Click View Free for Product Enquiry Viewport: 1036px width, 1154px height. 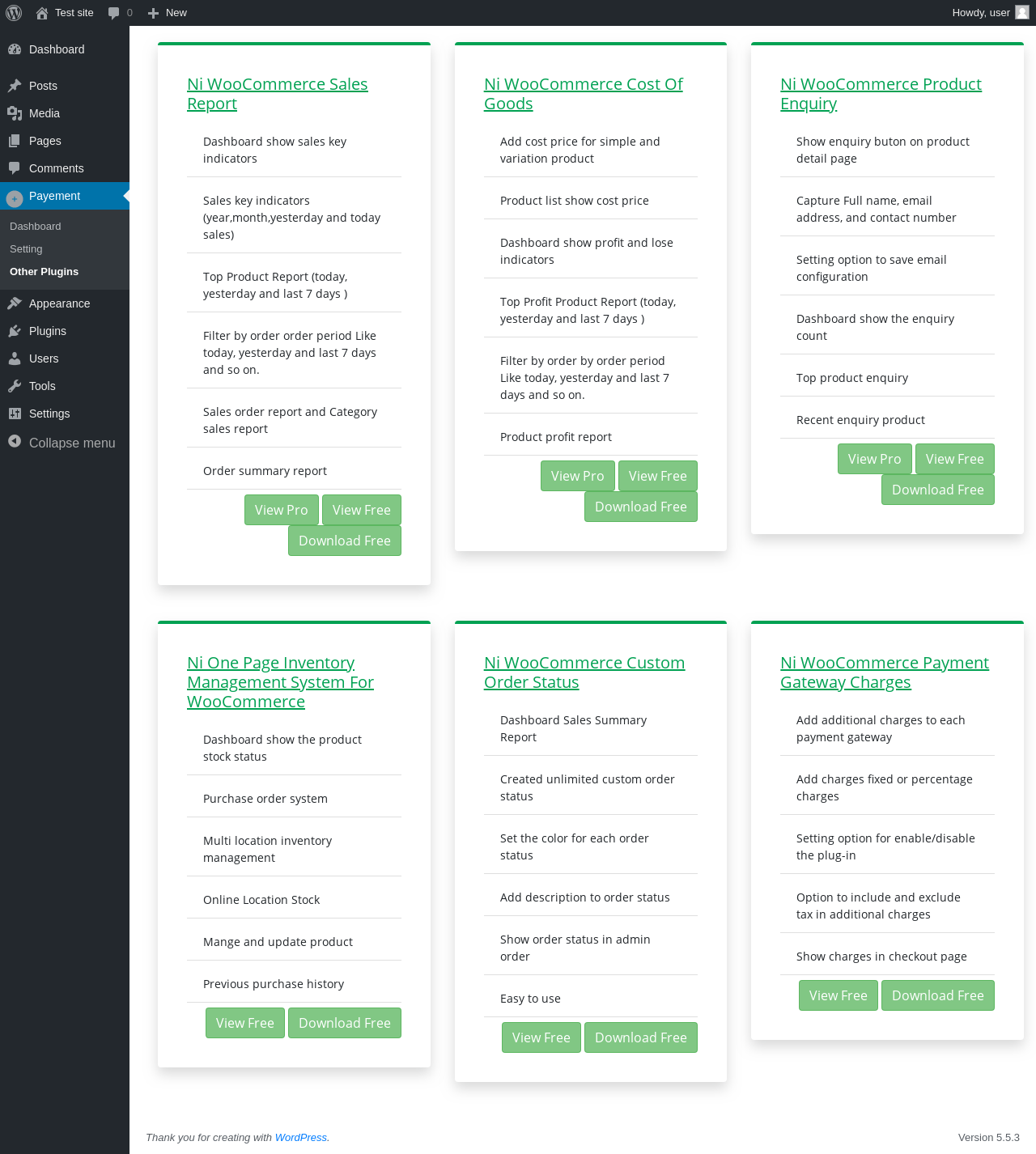(x=955, y=459)
